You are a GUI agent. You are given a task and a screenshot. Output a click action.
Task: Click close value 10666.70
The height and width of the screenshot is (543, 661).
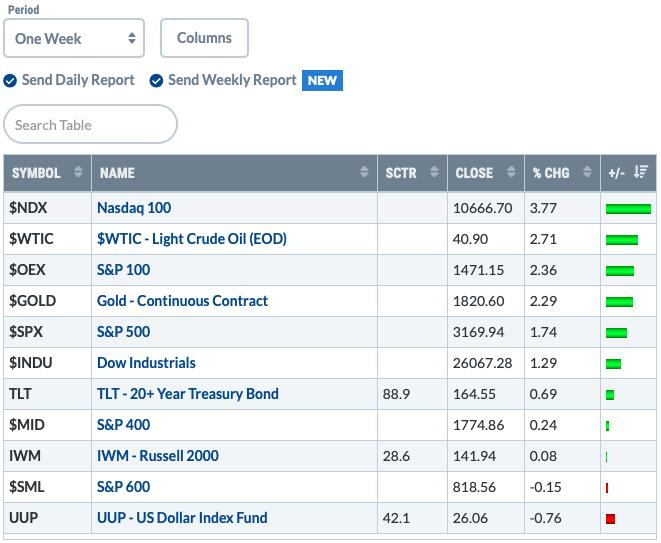pyautogui.click(x=483, y=208)
